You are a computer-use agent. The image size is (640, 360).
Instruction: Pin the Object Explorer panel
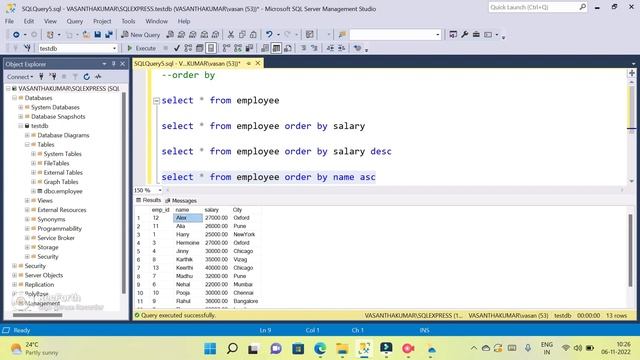point(113,64)
